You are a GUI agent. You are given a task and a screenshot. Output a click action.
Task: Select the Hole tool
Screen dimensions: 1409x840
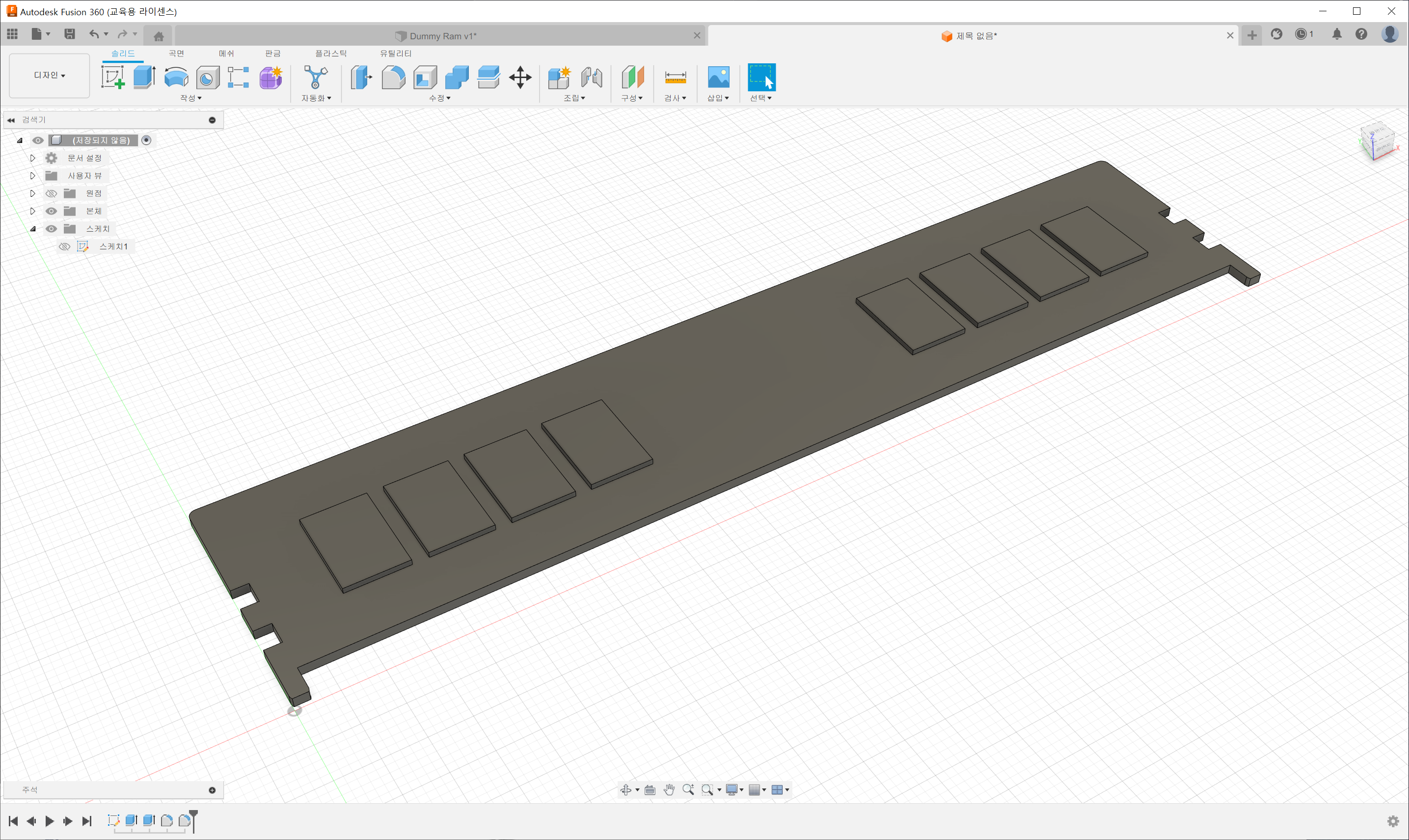(x=208, y=78)
